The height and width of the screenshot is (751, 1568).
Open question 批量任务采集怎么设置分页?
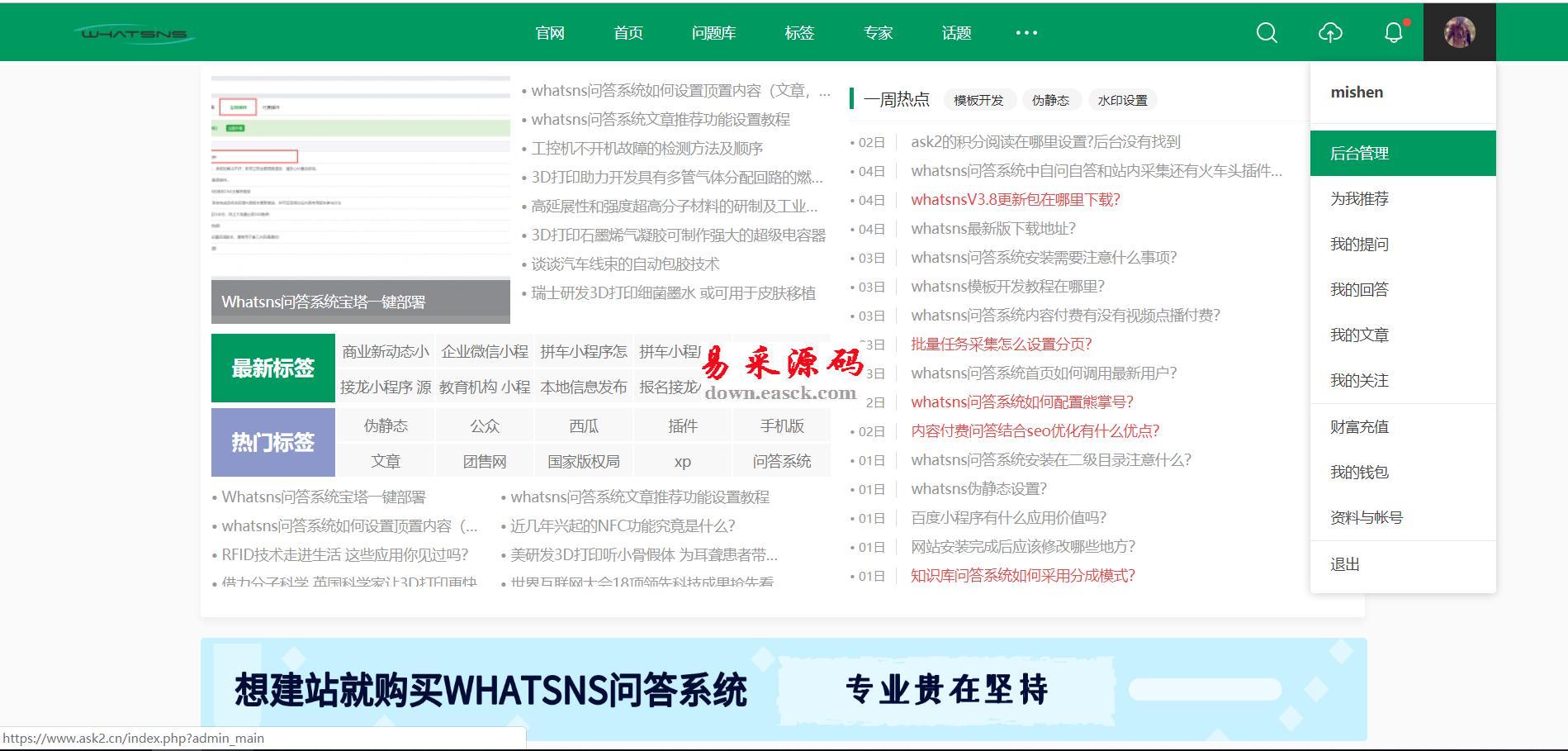1001,345
